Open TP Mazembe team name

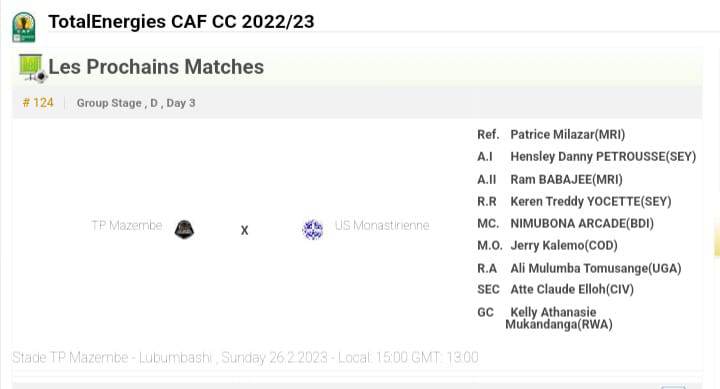coord(127,226)
